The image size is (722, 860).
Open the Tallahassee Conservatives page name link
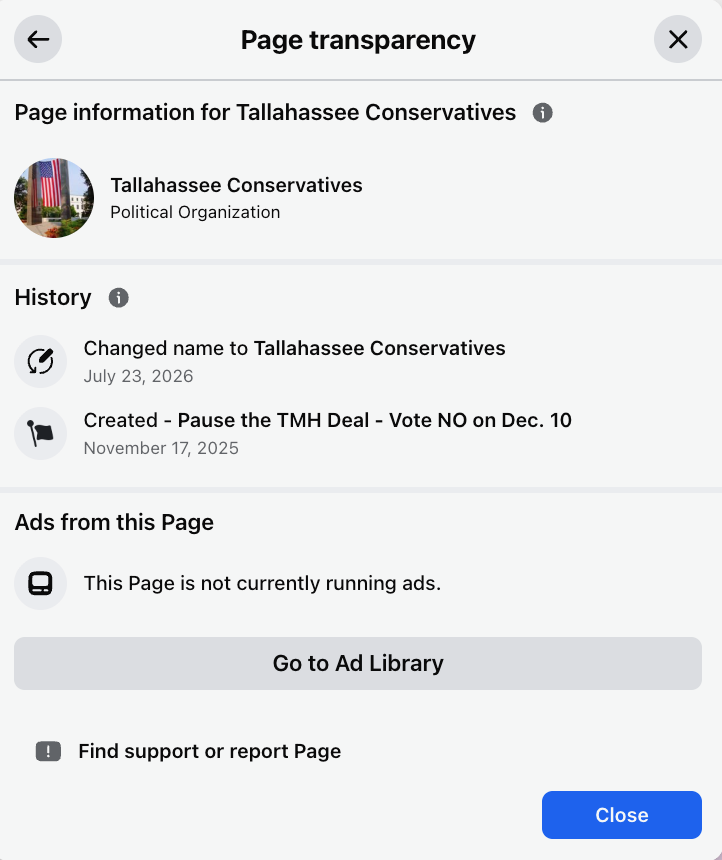[x=236, y=185]
